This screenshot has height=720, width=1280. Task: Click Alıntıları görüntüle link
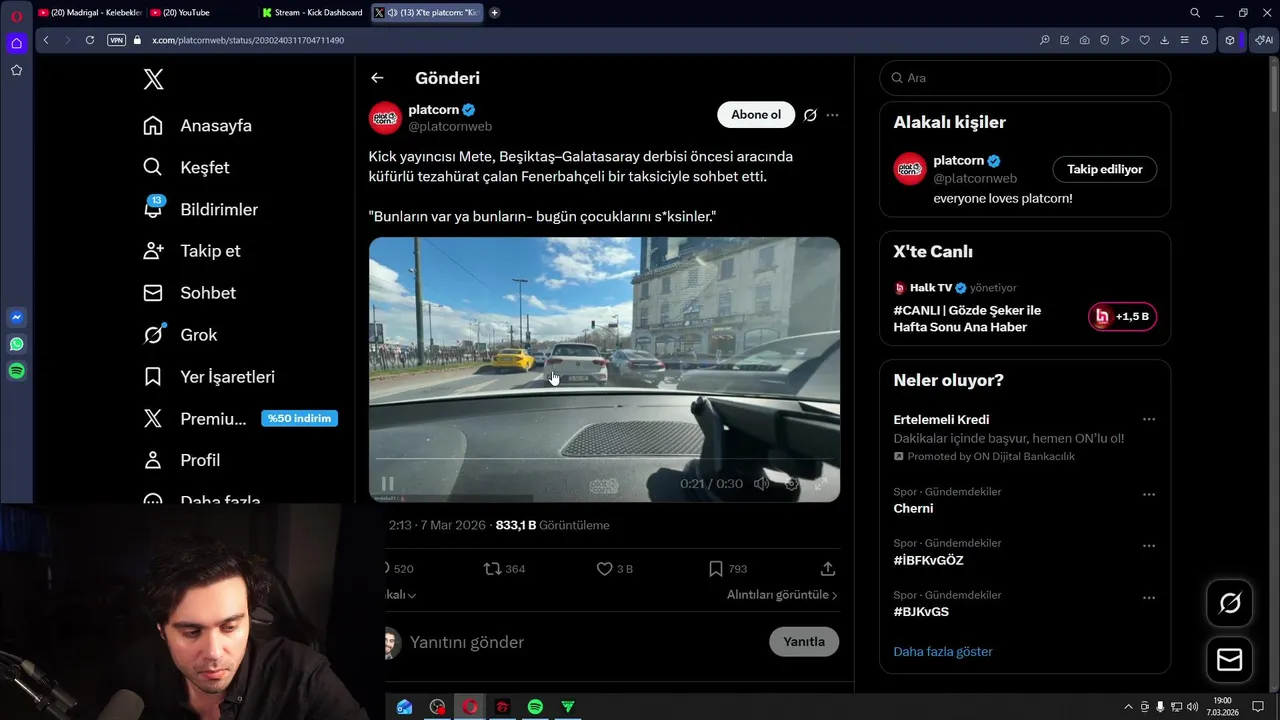[782, 595]
